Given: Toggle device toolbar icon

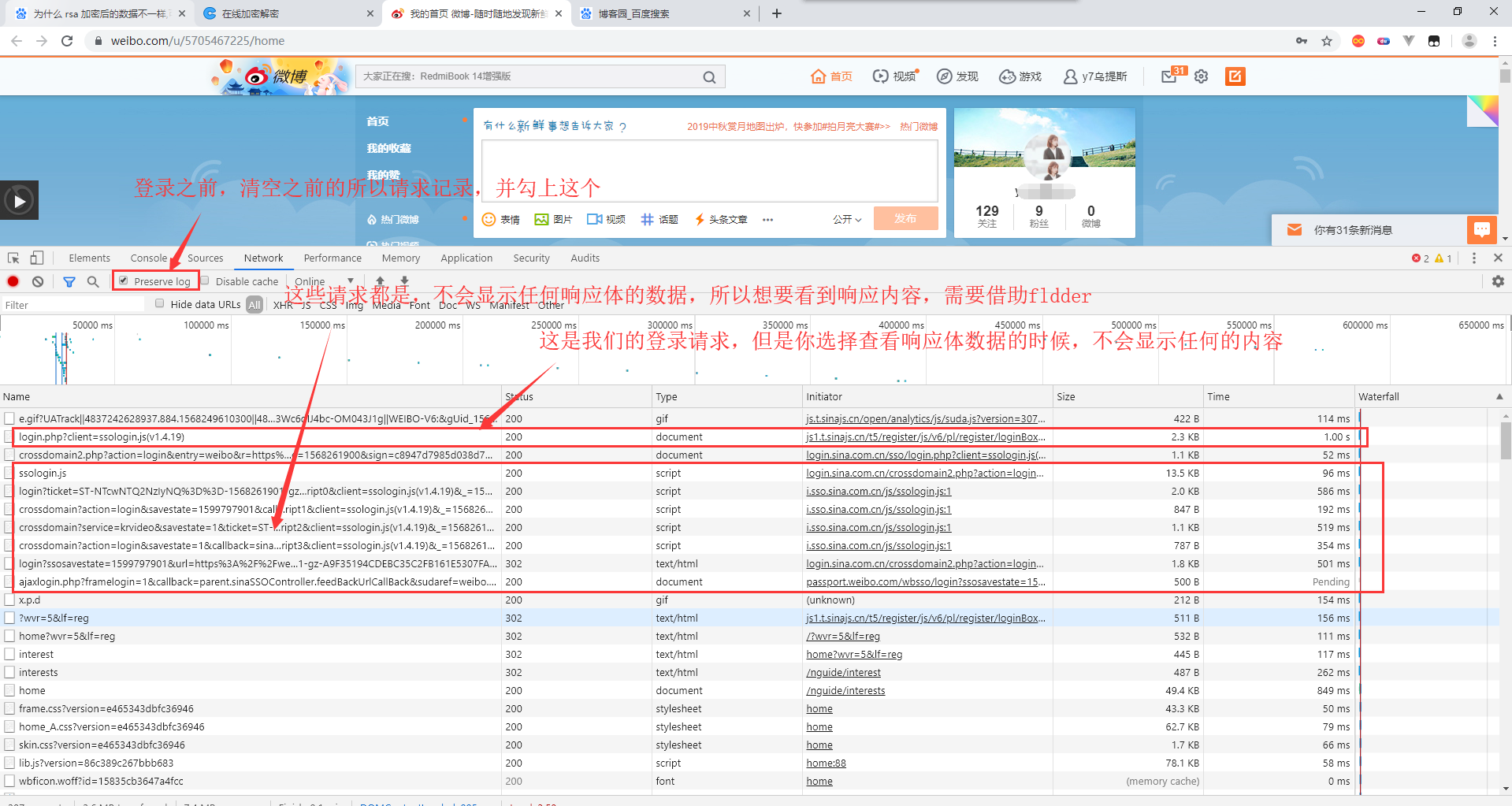Looking at the screenshot, I should point(37,258).
